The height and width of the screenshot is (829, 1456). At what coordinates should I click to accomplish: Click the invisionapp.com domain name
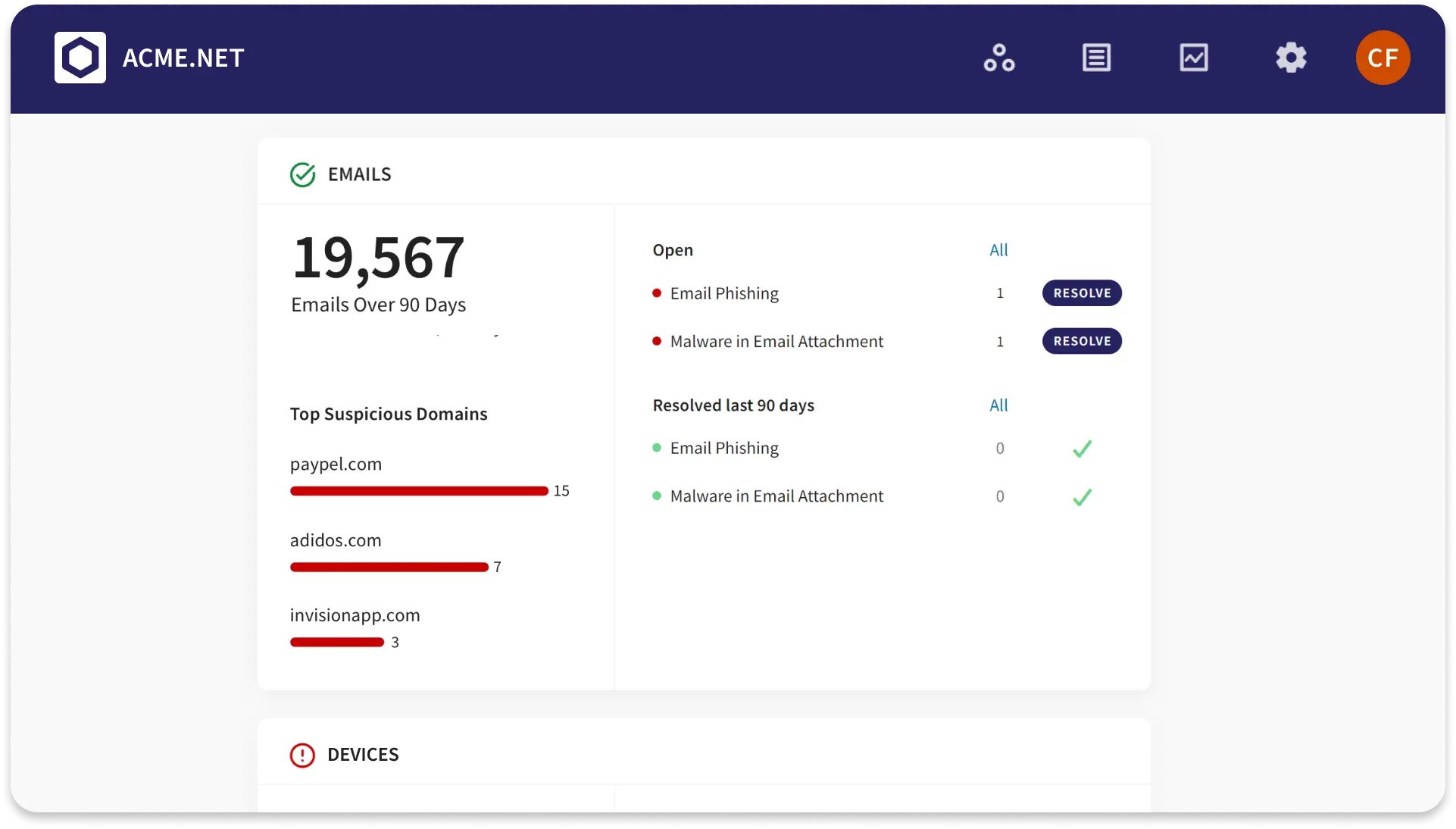click(x=355, y=615)
